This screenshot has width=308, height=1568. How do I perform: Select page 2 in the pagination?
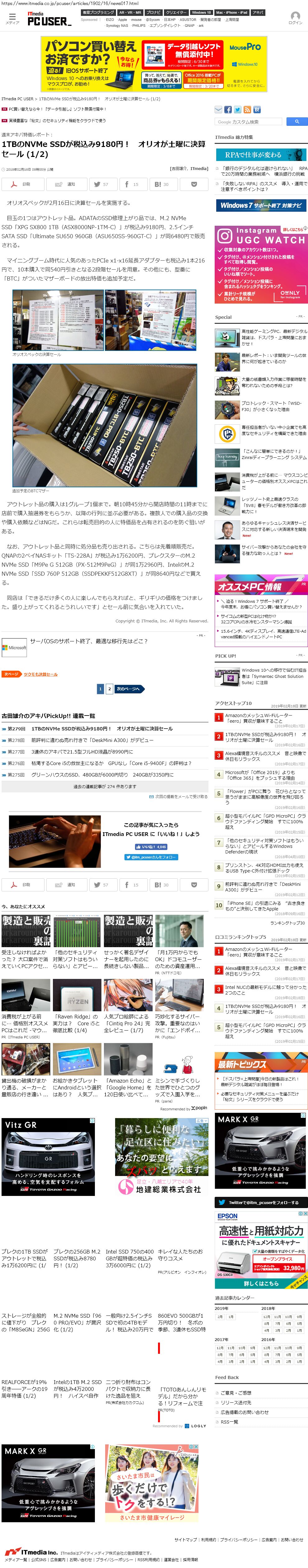point(109,688)
